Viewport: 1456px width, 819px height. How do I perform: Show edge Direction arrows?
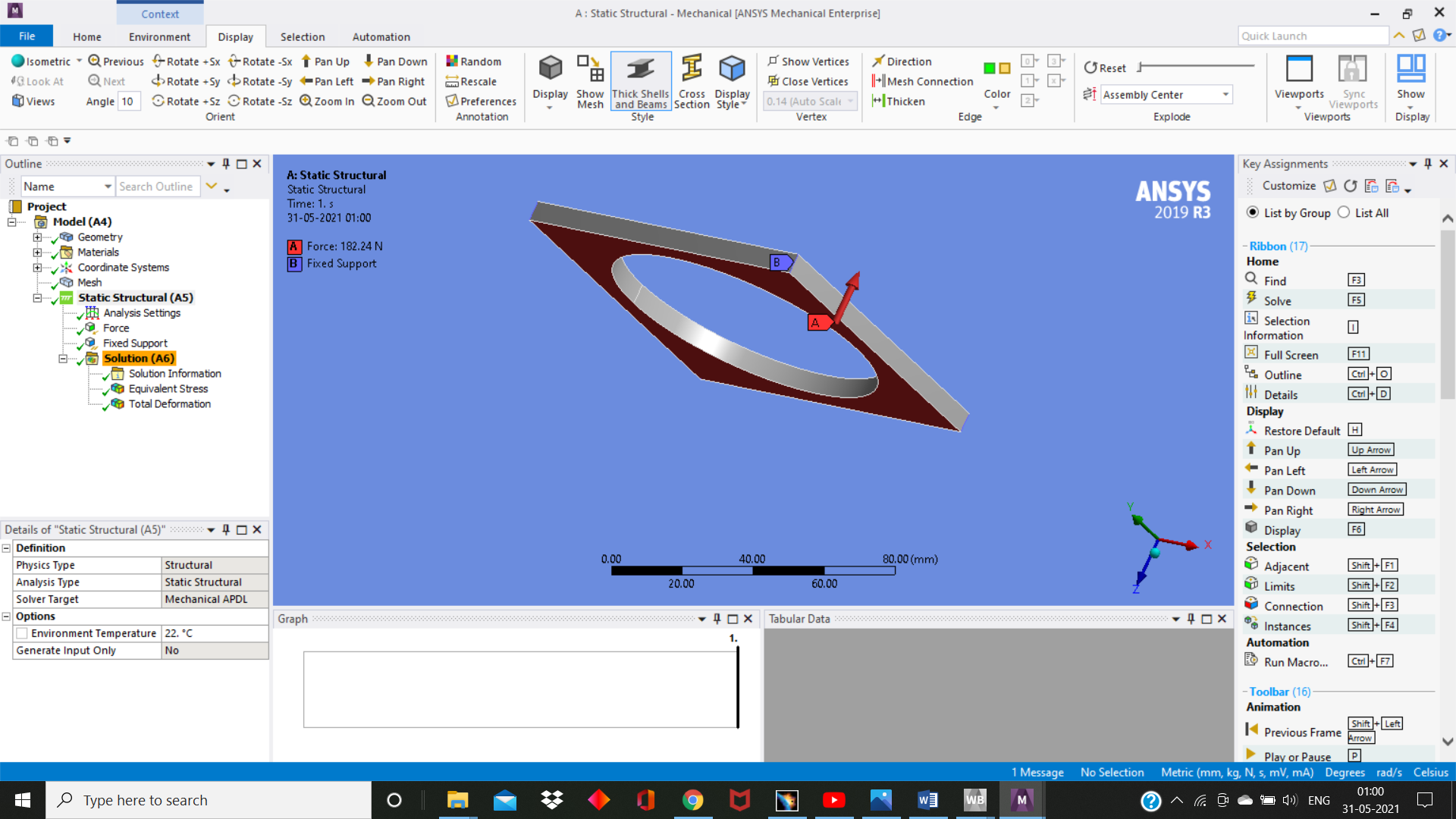tap(902, 61)
